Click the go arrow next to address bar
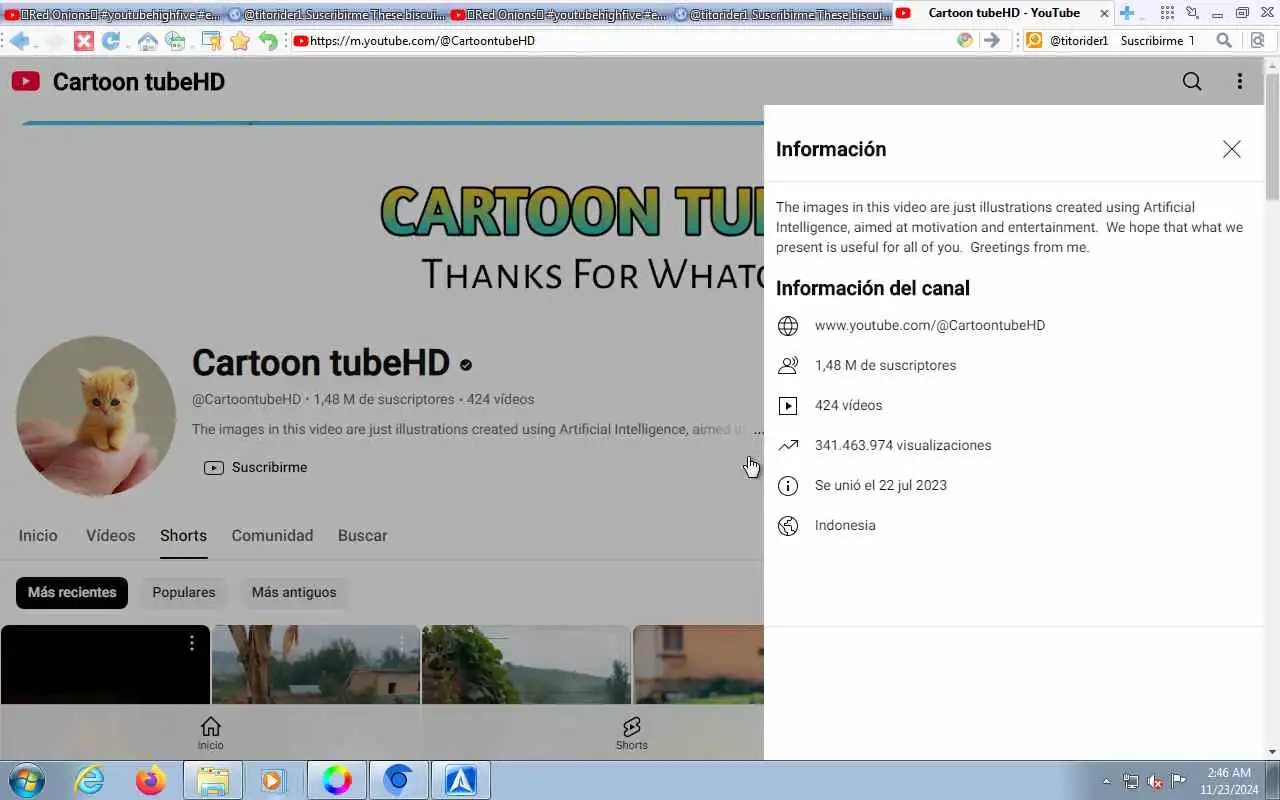 pyautogui.click(x=991, y=41)
